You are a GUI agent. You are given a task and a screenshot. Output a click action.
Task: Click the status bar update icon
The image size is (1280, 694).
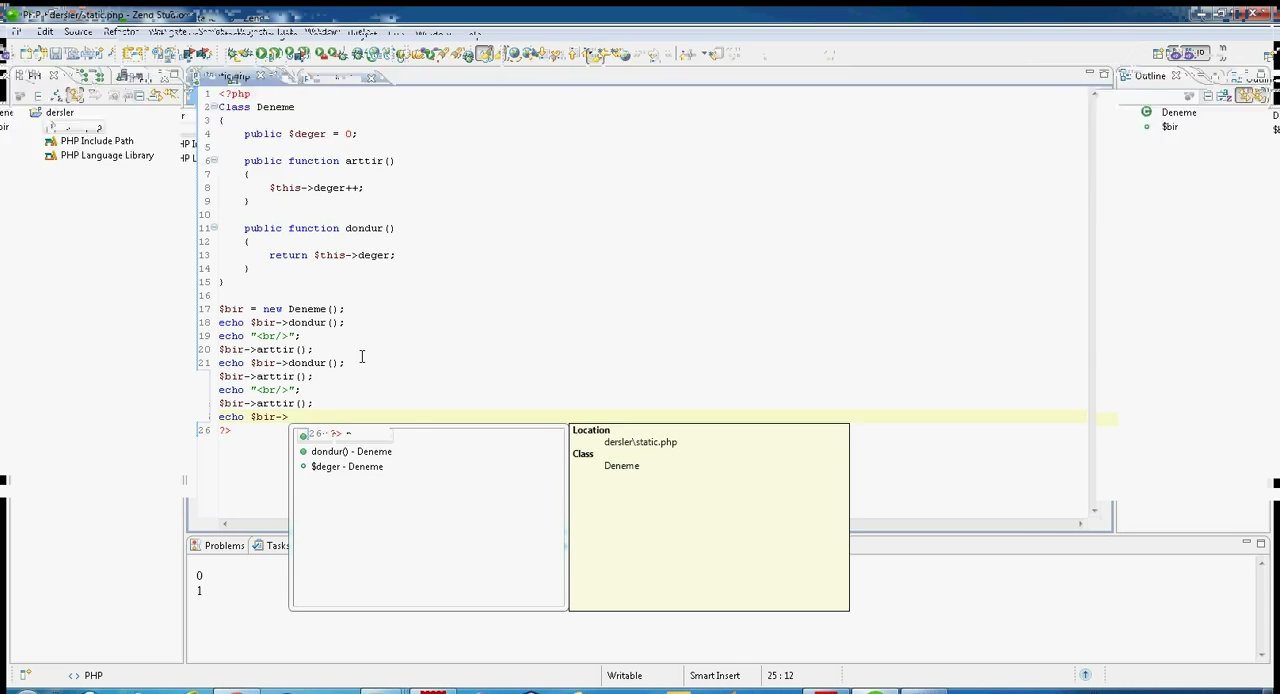pyautogui.click(x=1085, y=675)
